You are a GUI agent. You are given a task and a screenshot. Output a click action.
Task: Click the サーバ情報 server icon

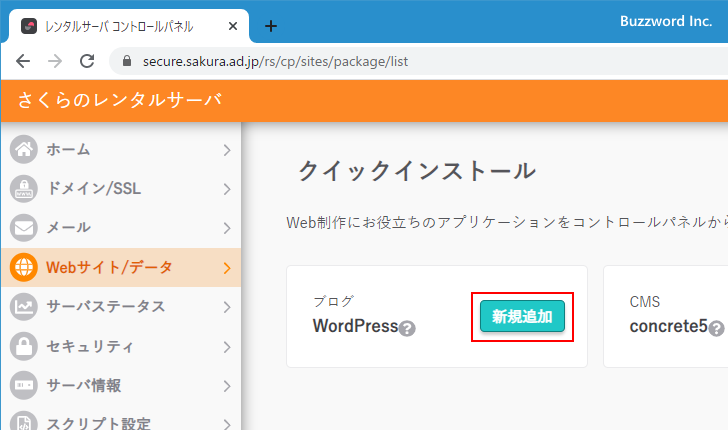click(x=24, y=385)
